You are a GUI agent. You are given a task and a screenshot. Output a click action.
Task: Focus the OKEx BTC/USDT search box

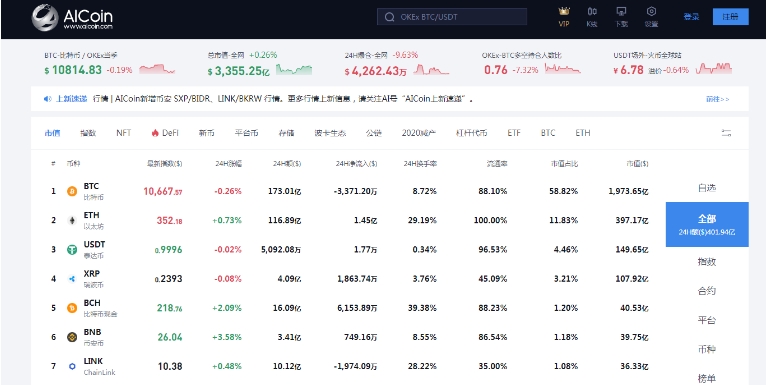[x=451, y=17]
